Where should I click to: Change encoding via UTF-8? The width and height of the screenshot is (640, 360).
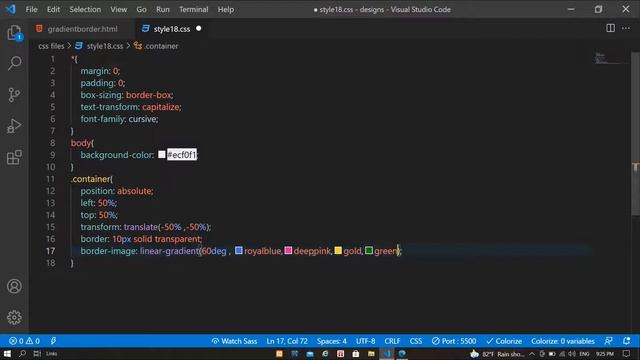coord(365,341)
